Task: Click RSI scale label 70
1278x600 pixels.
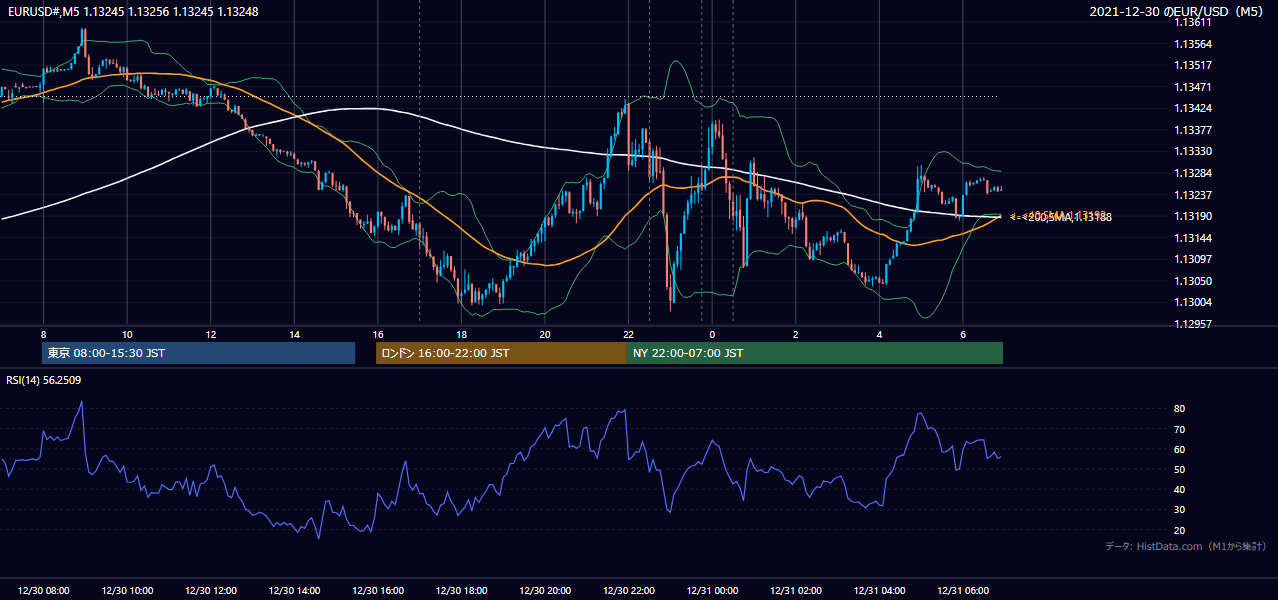Action: pyautogui.click(x=1180, y=429)
